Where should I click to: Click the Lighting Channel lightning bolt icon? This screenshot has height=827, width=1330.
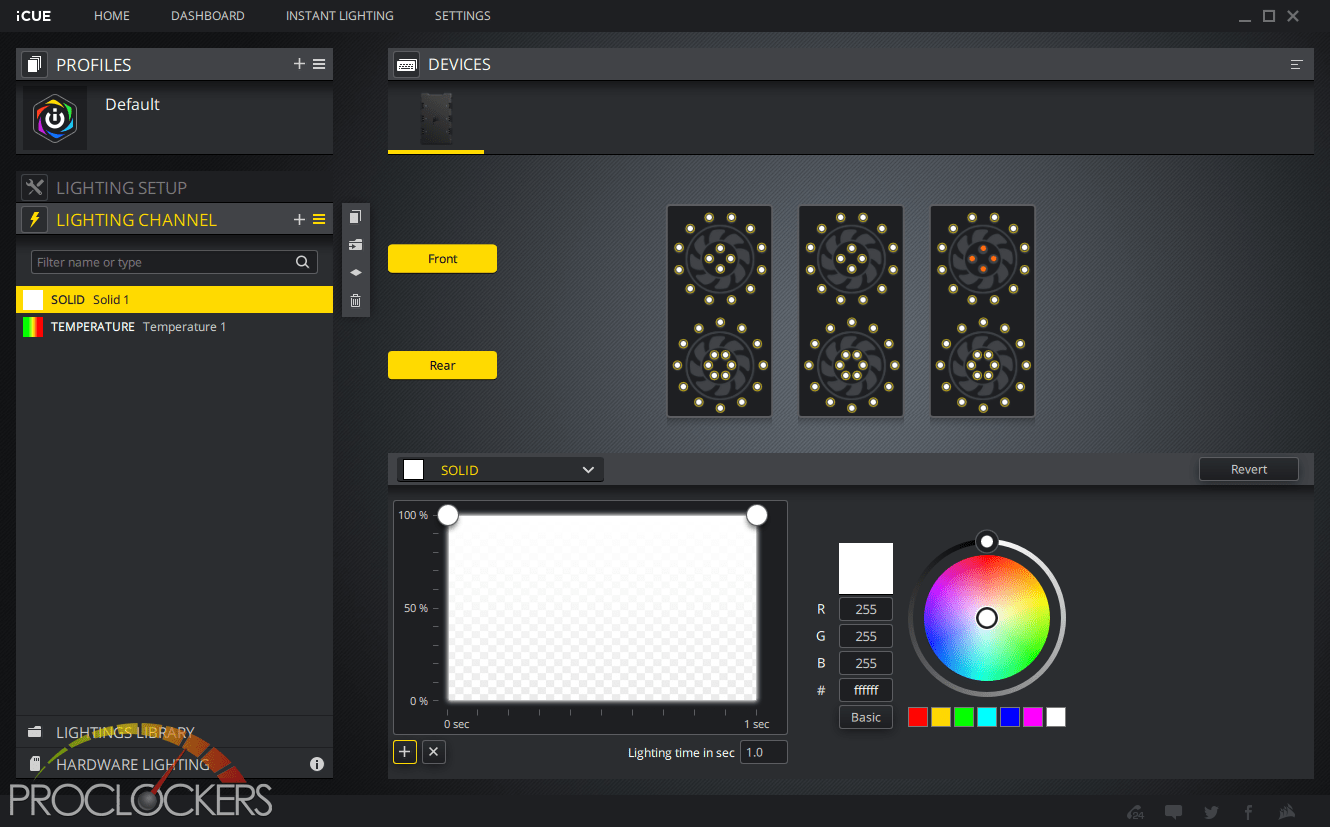pos(35,219)
